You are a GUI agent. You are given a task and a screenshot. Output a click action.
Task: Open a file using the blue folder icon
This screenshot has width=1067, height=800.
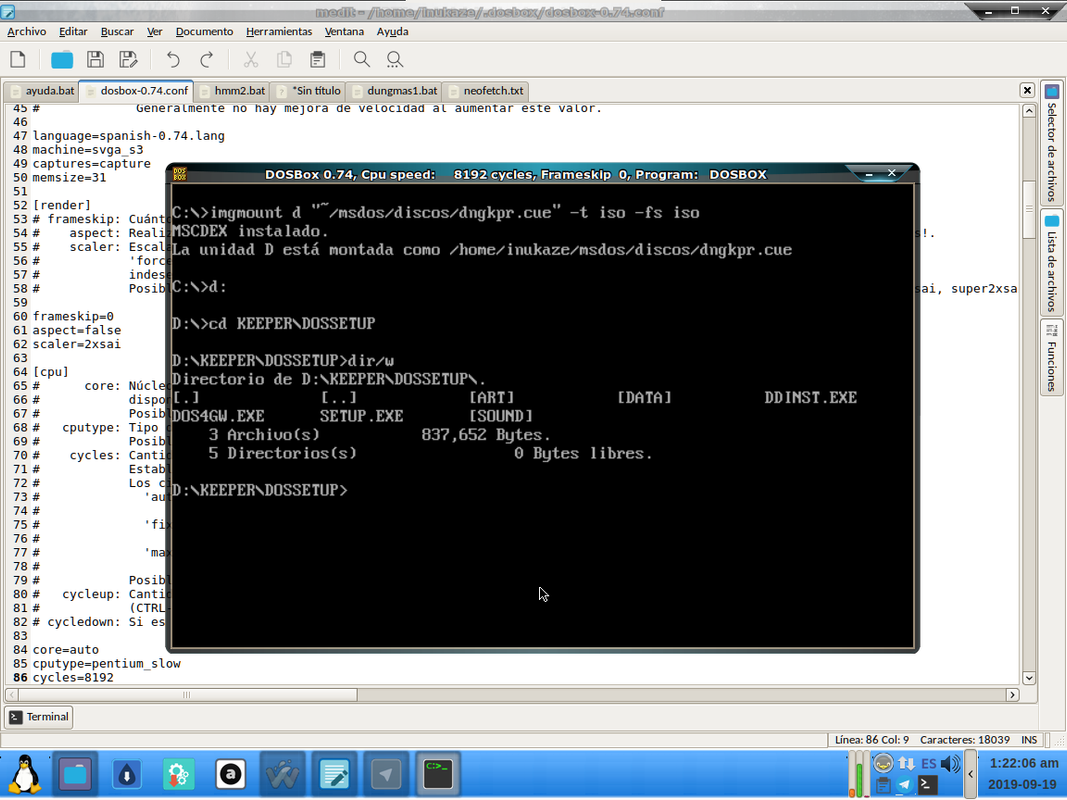(x=62, y=60)
